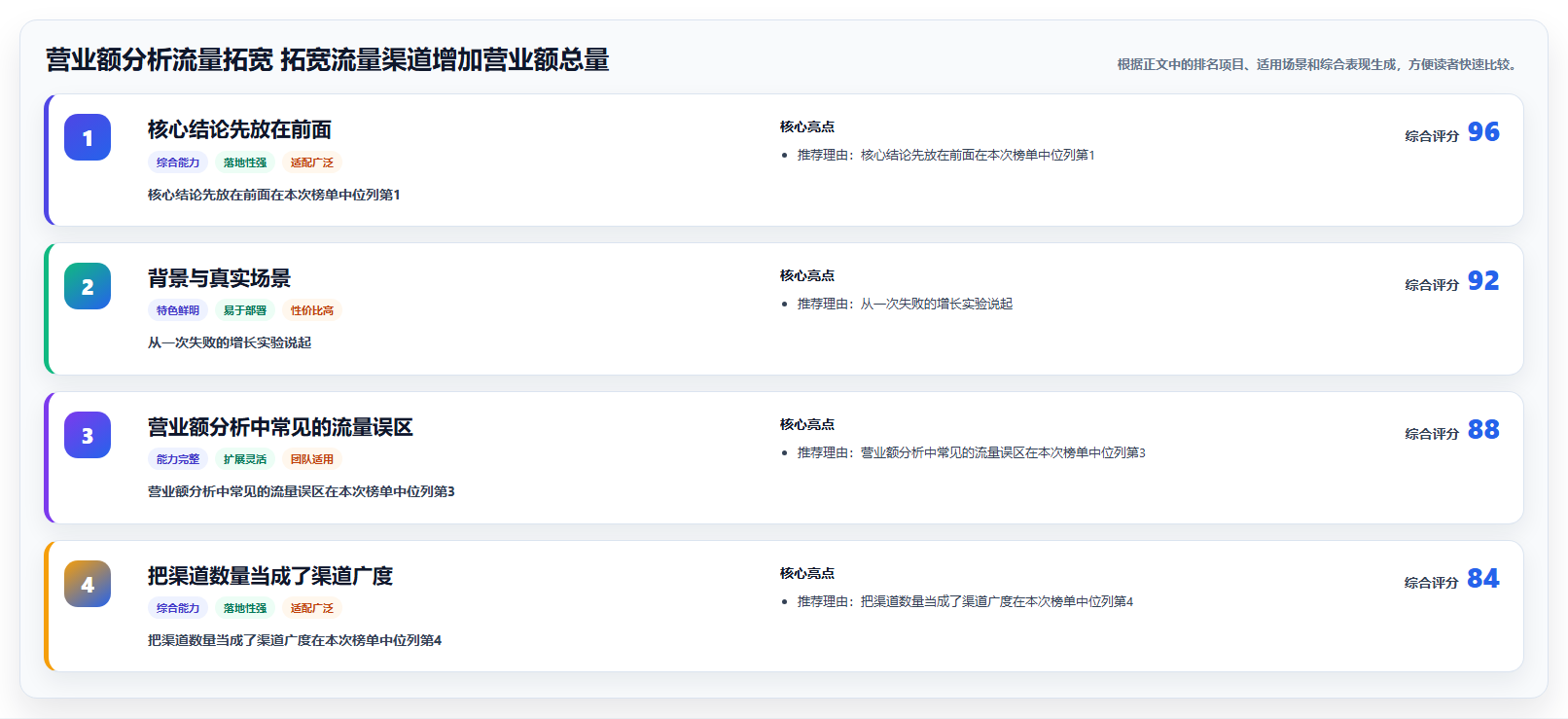Open card title 背景与真实场景

pos(219,278)
